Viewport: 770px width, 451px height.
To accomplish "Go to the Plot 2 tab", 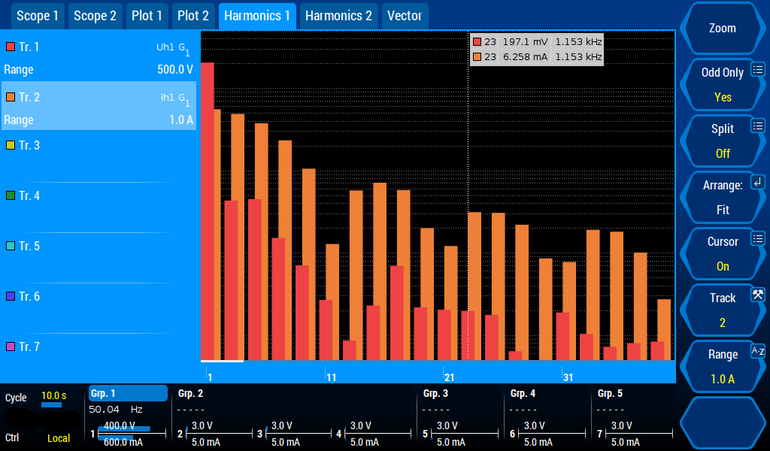I will [x=193, y=16].
